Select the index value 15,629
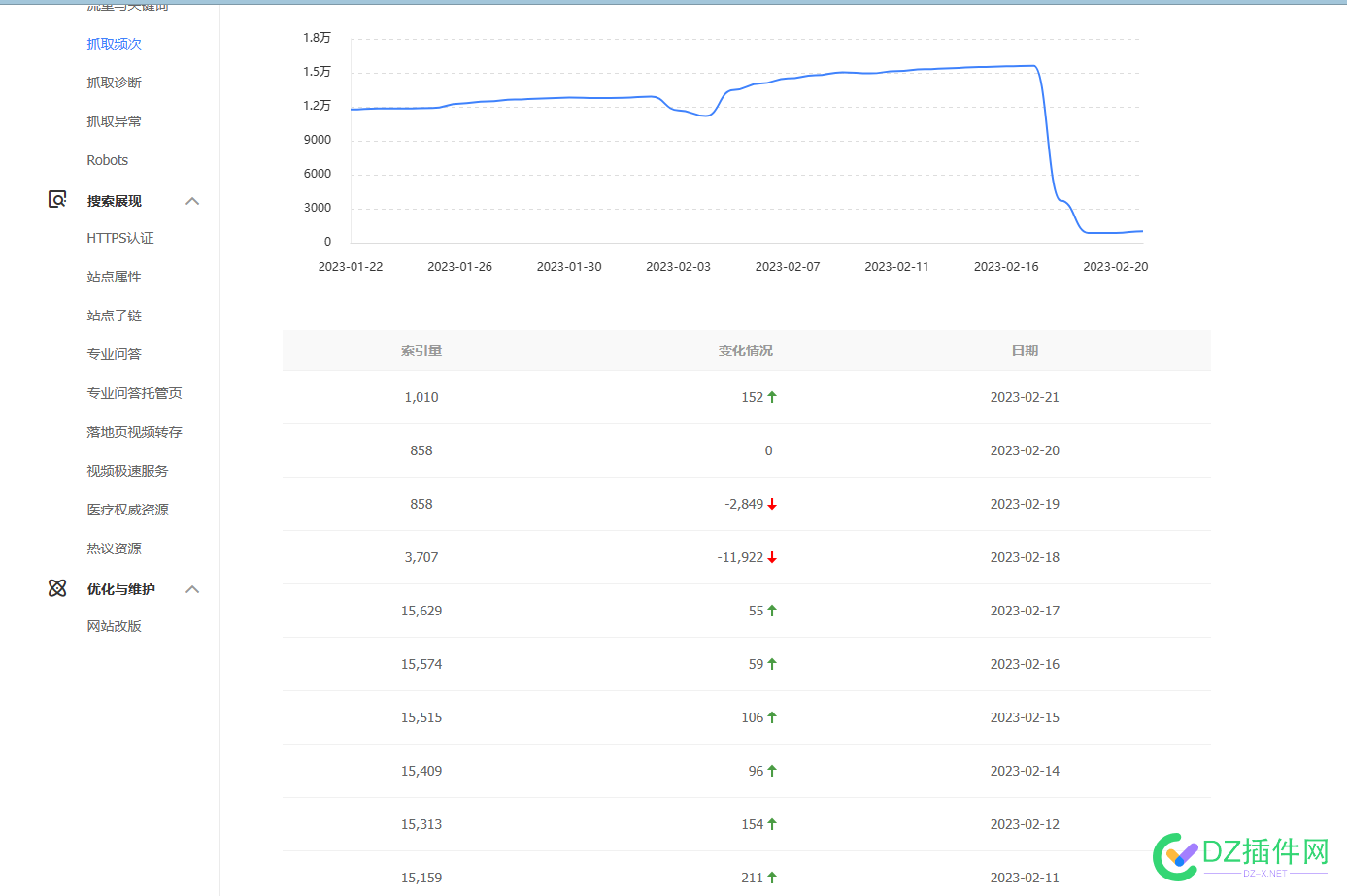 click(x=421, y=611)
